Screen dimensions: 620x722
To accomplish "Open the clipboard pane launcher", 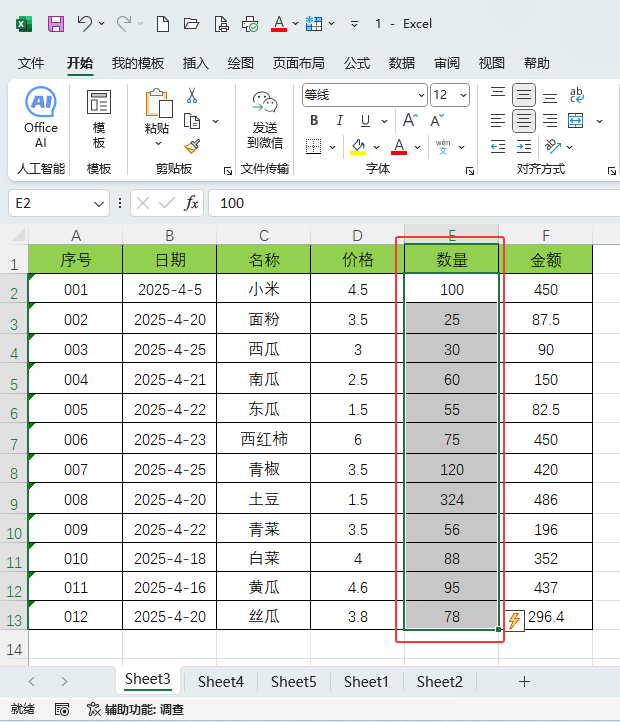I will click(x=228, y=171).
